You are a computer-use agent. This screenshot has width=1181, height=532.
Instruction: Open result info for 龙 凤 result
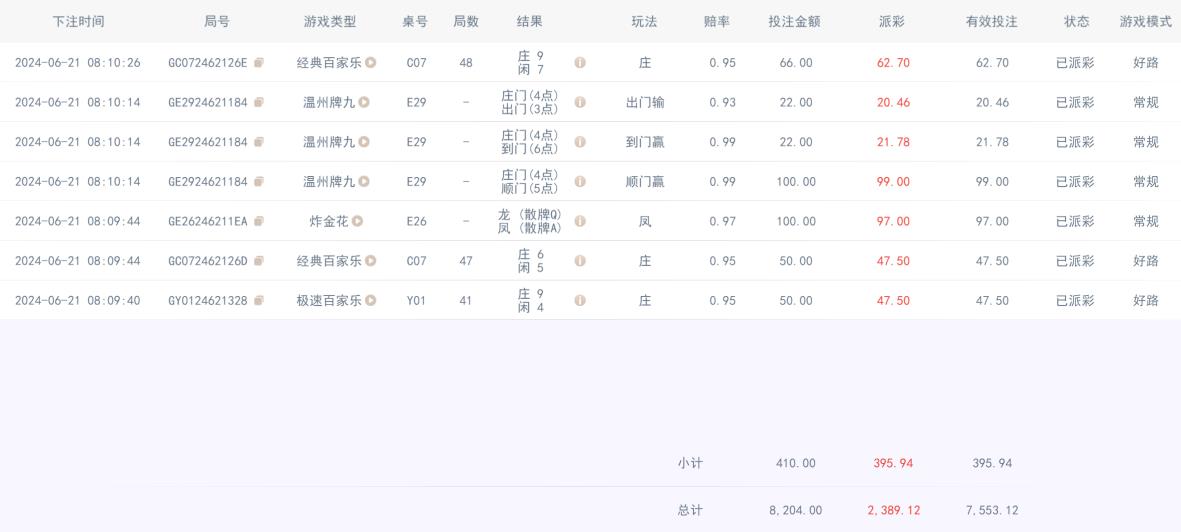pos(580,221)
